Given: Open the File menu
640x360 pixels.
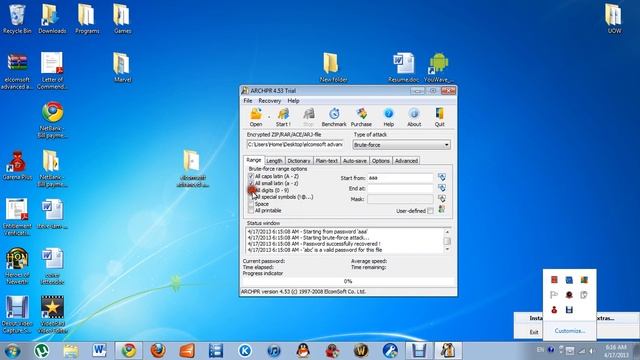Looking at the screenshot, I should [x=248, y=100].
